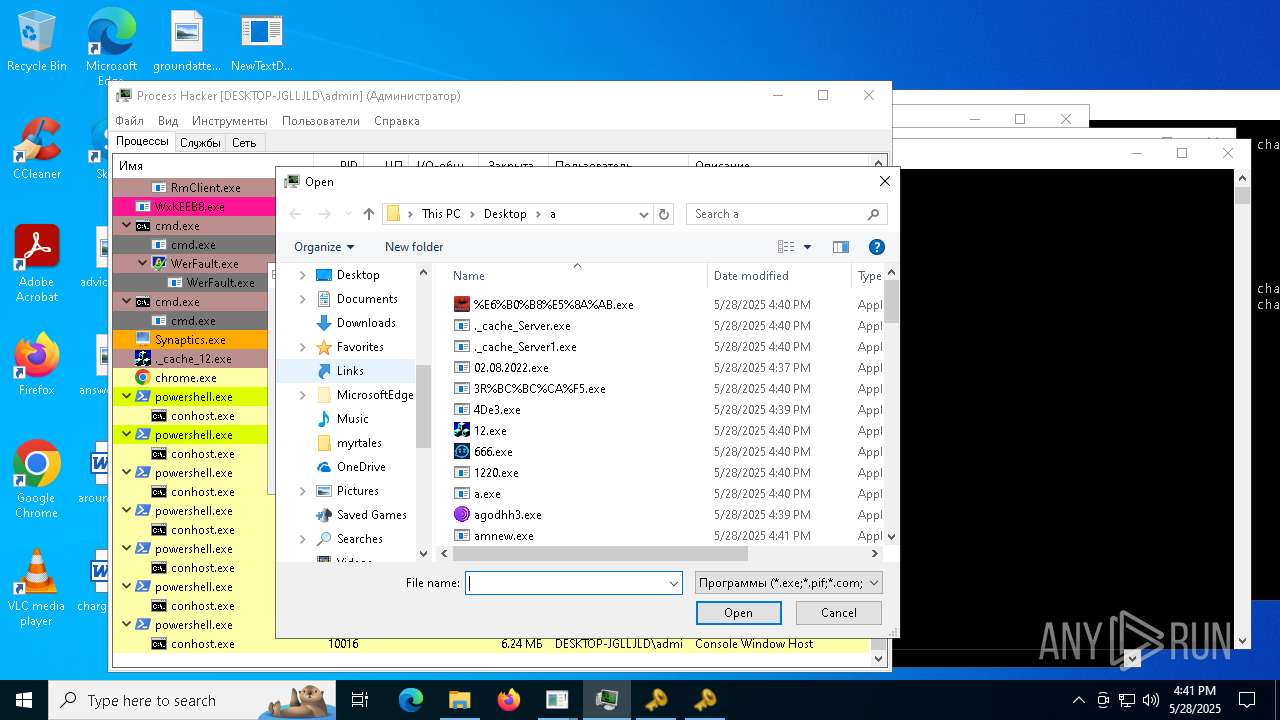Open the file type filter dropdown
Image resolution: width=1280 pixels, height=720 pixels.
(x=789, y=583)
